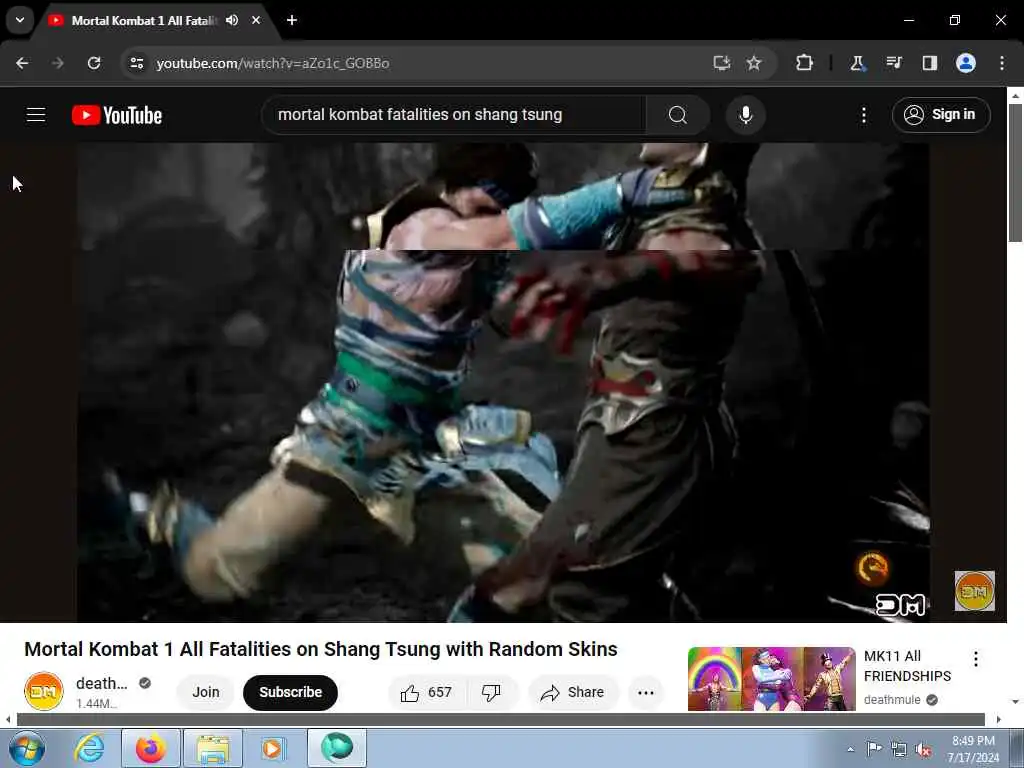
Task: Expand the tab search dropdown arrow
Action: pyautogui.click(x=20, y=20)
